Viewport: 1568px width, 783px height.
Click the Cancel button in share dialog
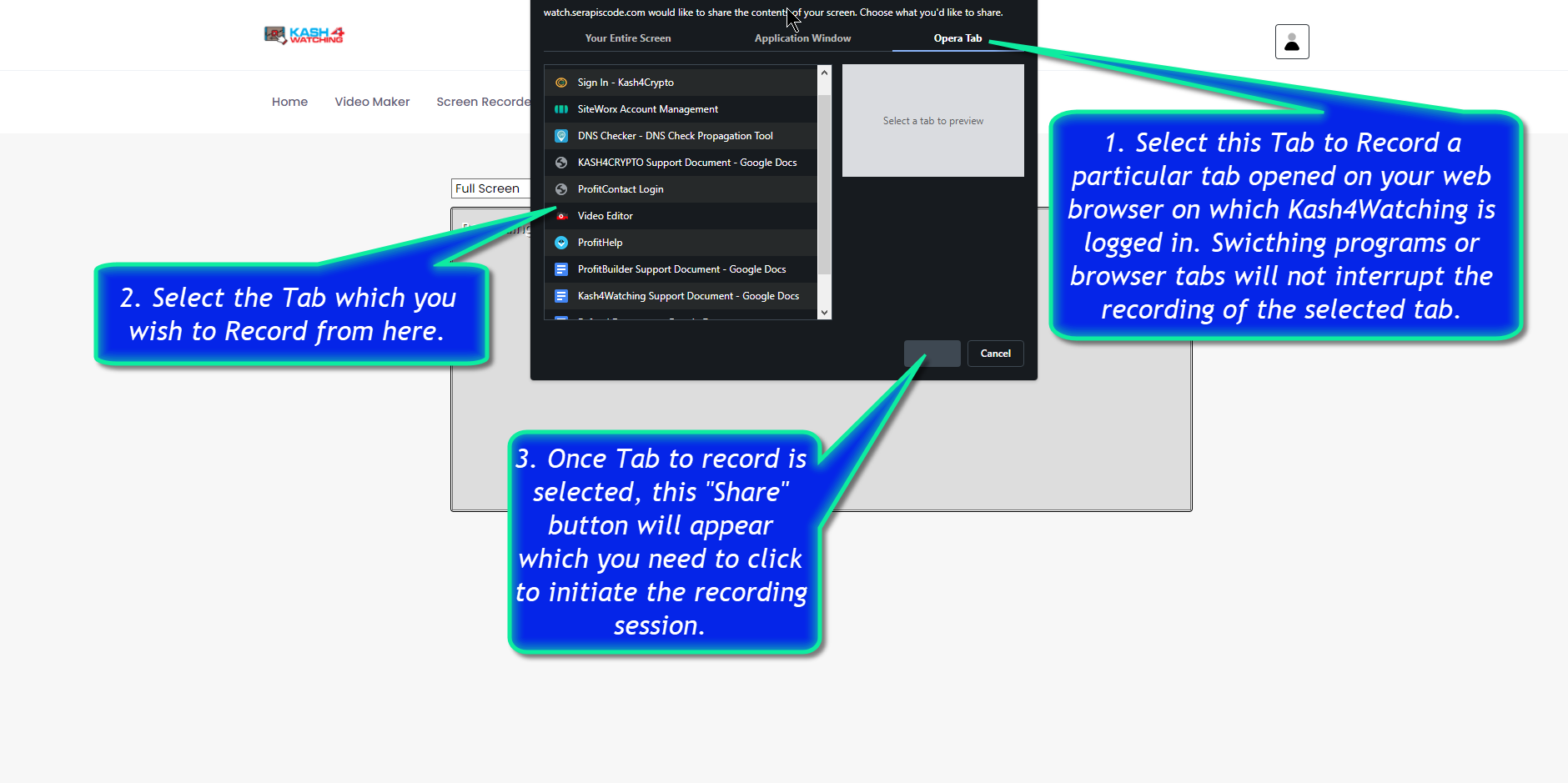[x=996, y=354]
